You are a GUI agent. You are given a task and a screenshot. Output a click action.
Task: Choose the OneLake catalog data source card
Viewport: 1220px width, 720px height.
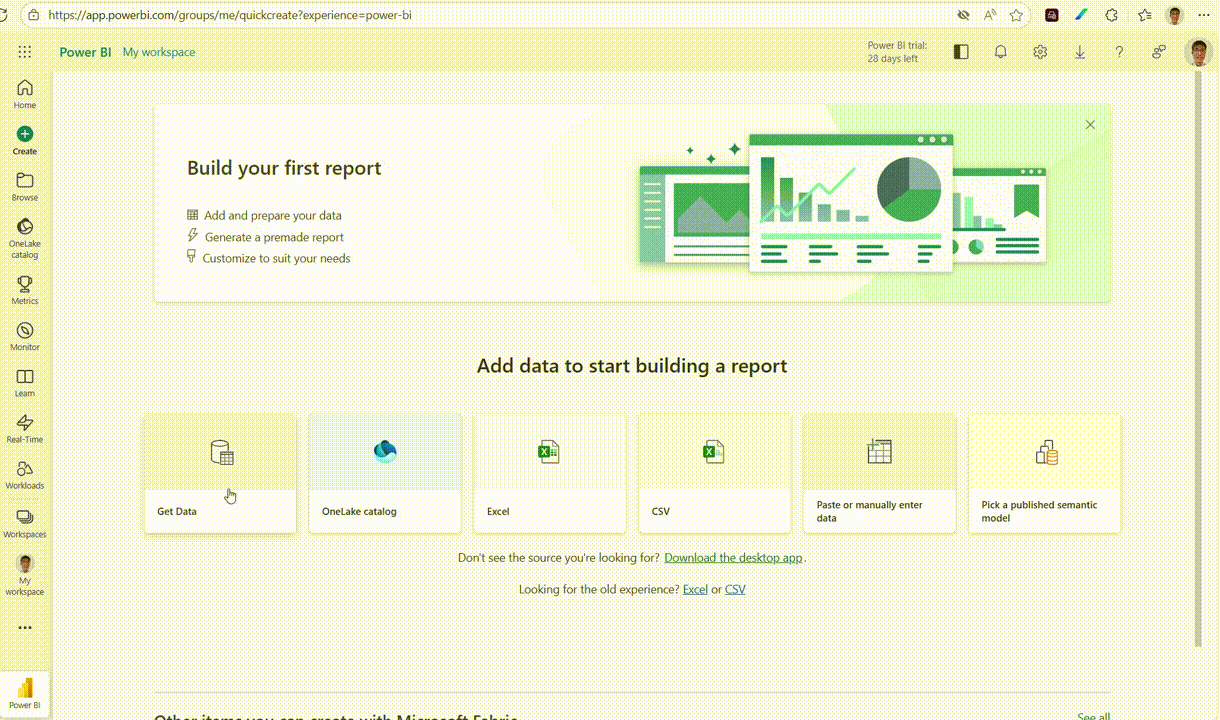coord(385,473)
